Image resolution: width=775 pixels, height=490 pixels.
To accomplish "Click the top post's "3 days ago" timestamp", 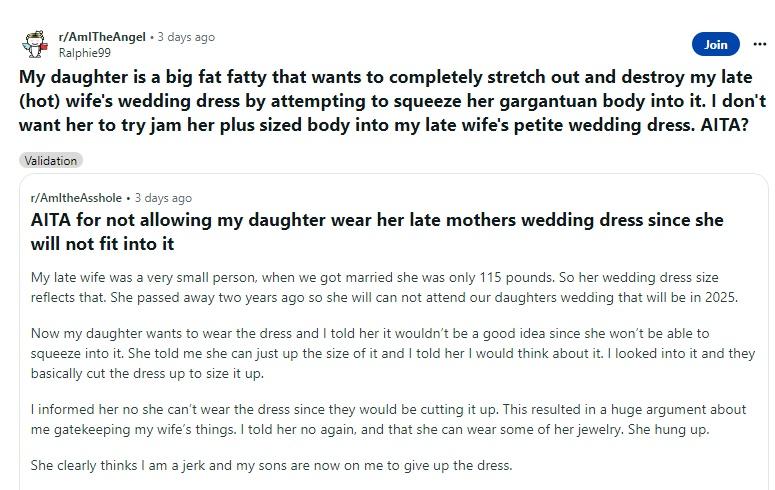I will coord(186,37).
